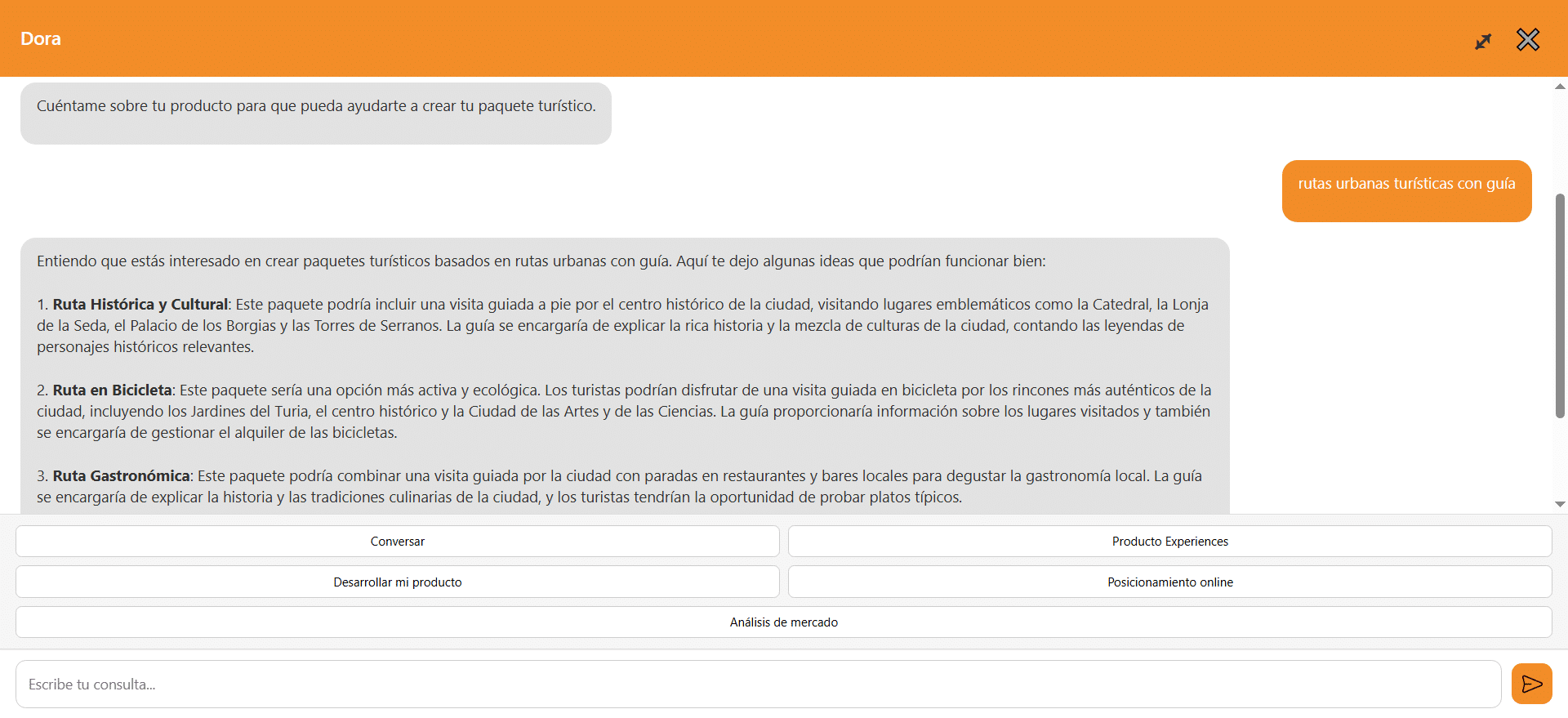
Task: Focus the Escribe tu consulta input field
Action: click(x=758, y=685)
